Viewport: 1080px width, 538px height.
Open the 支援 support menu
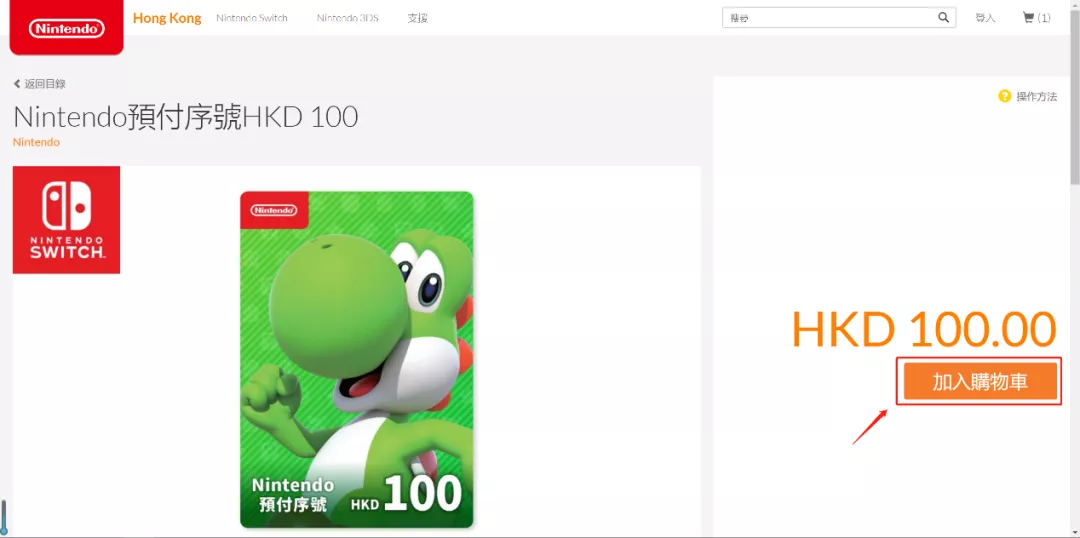click(x=417, y=18)
